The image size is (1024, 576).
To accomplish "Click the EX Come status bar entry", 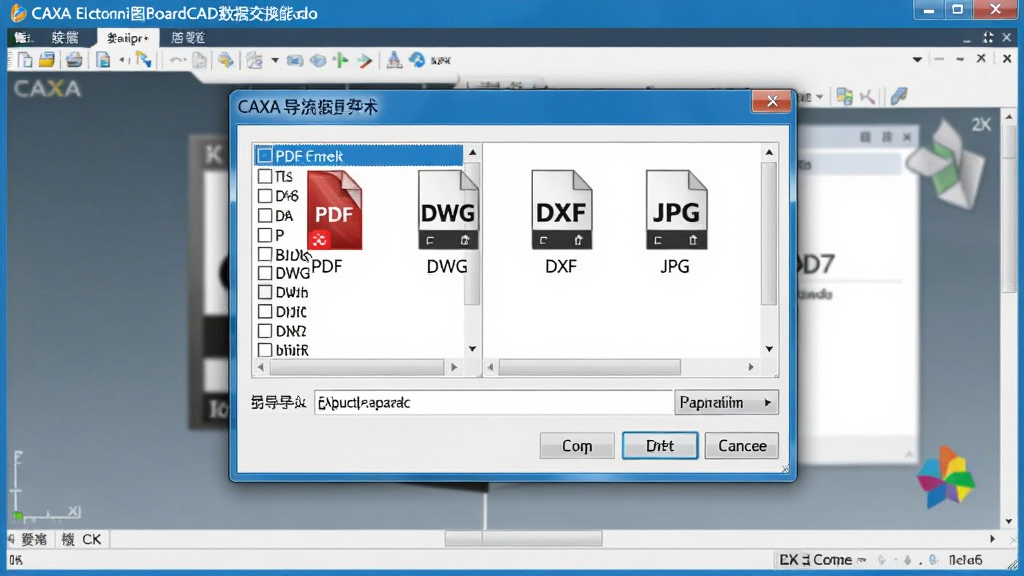I will 816,560.
